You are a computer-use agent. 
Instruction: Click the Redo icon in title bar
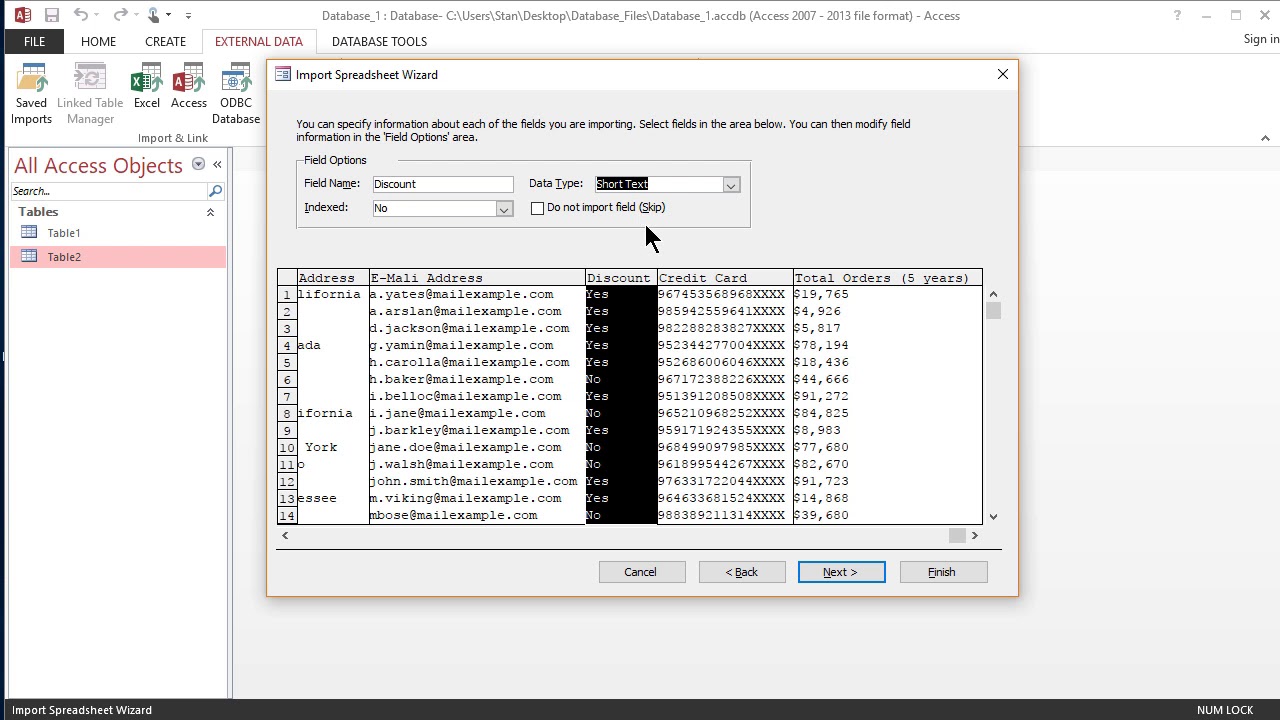click(120, 15)
